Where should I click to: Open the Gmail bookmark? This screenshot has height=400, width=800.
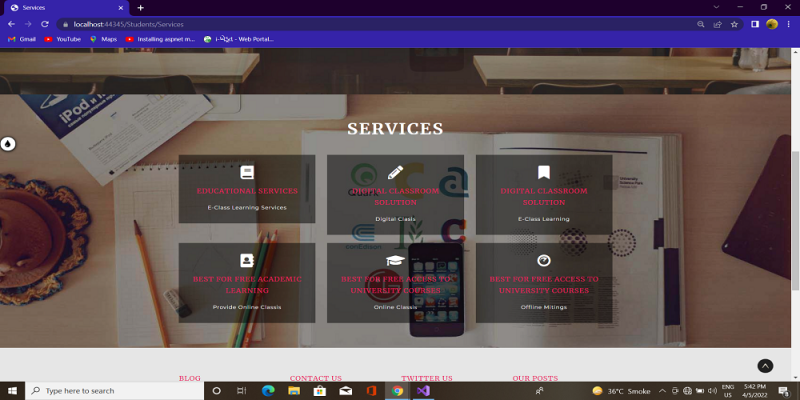click(21, 39)
